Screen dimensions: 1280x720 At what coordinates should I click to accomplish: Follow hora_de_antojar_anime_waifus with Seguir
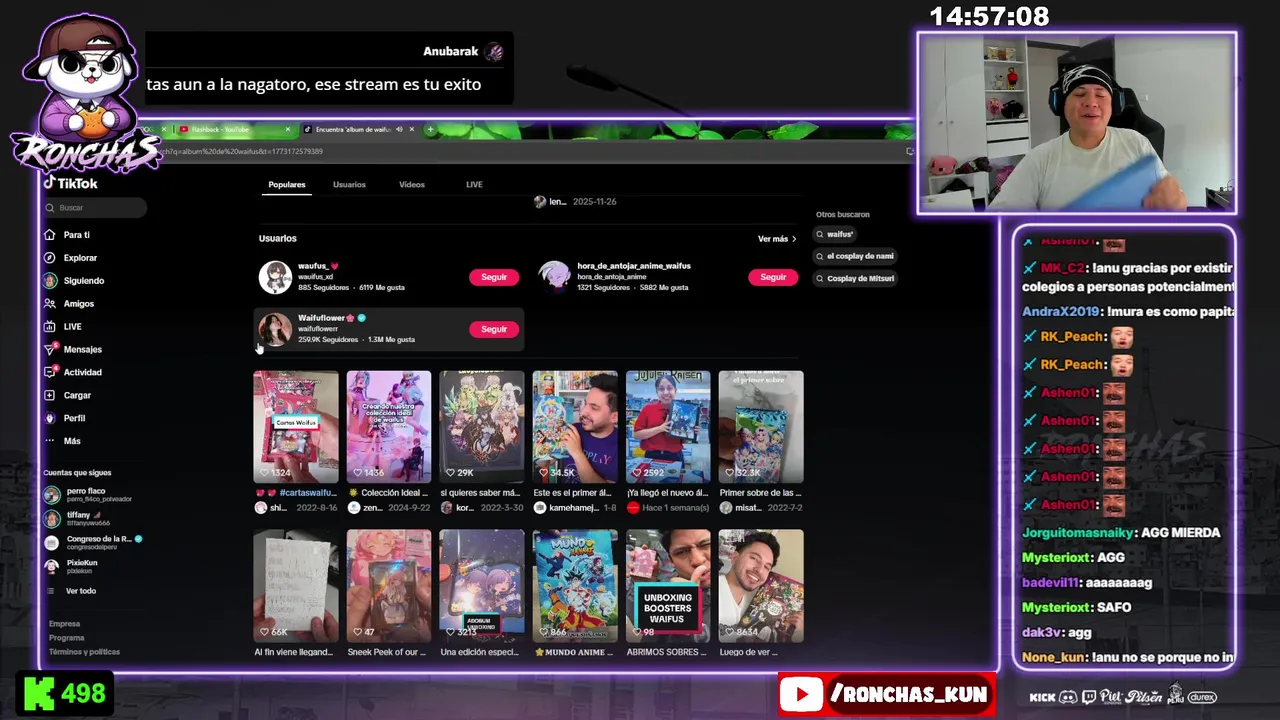click(773, 277)
